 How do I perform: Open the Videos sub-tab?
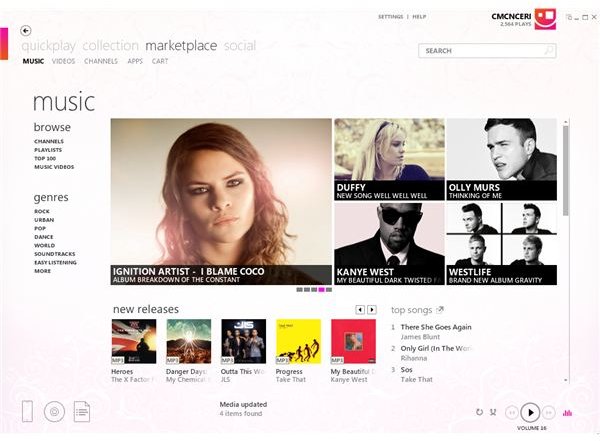point(64,61)
